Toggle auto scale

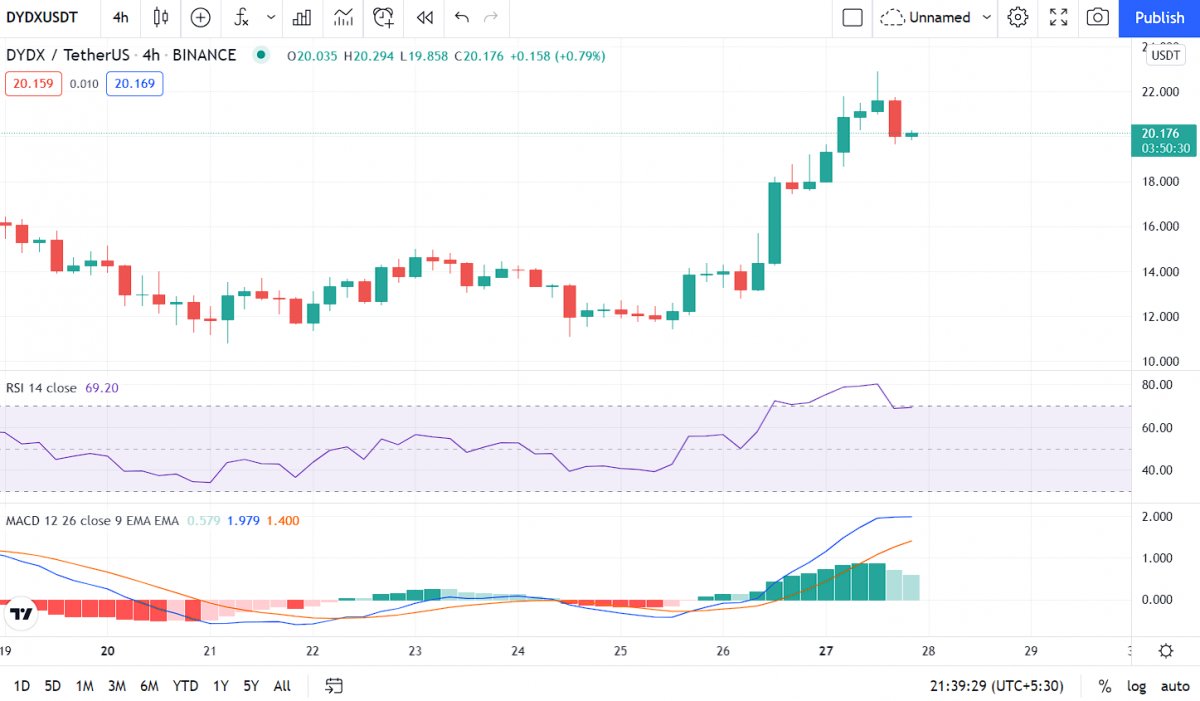pyautogui.click(x=1175, y=686)
